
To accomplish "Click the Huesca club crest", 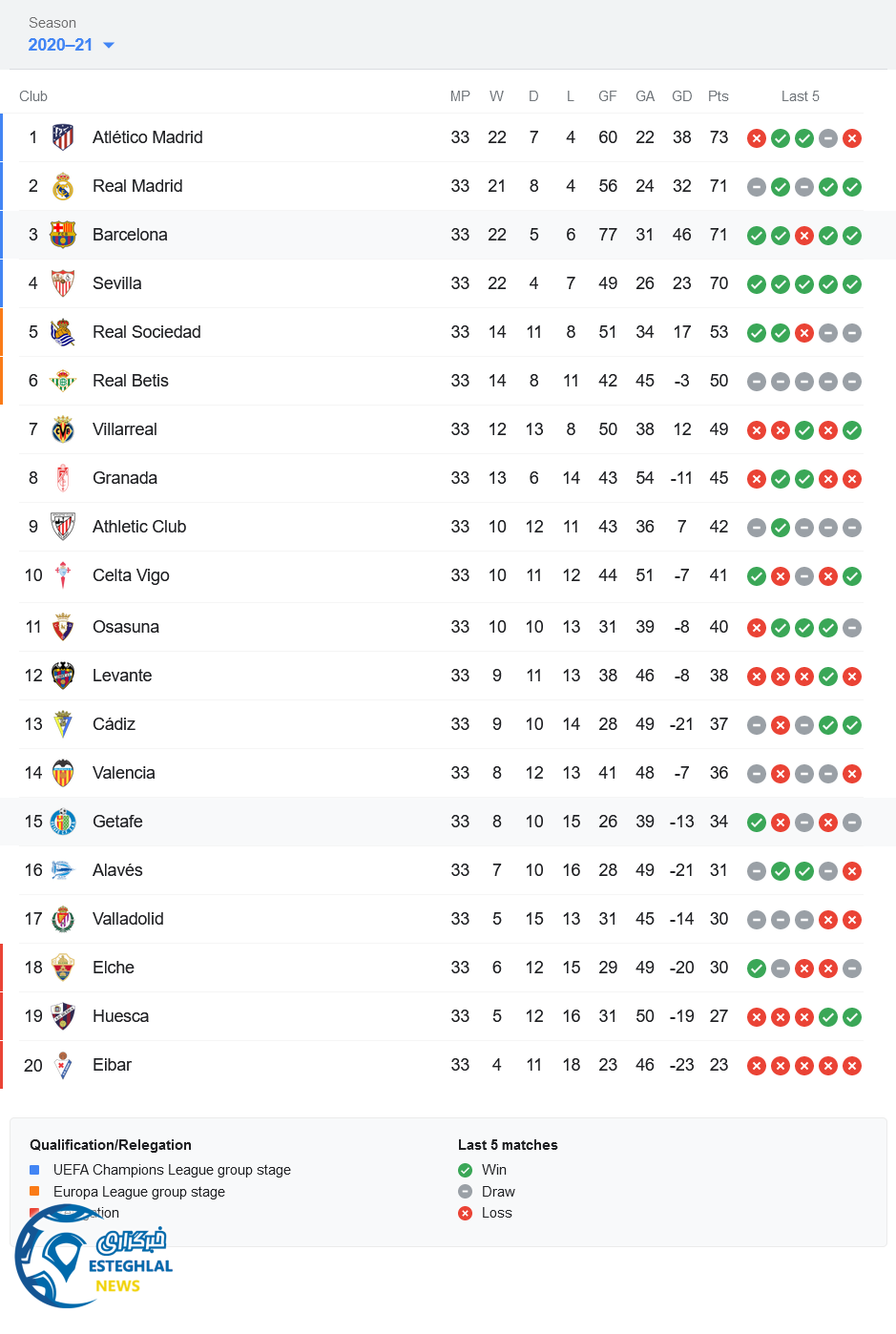I will tap(63, 1016).
